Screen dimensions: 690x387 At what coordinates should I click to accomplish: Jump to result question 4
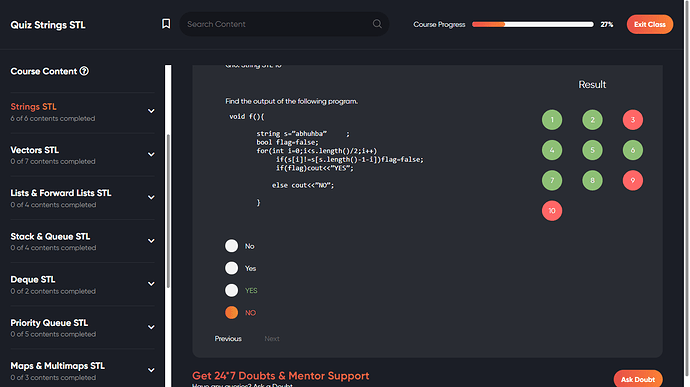point(552,150)
